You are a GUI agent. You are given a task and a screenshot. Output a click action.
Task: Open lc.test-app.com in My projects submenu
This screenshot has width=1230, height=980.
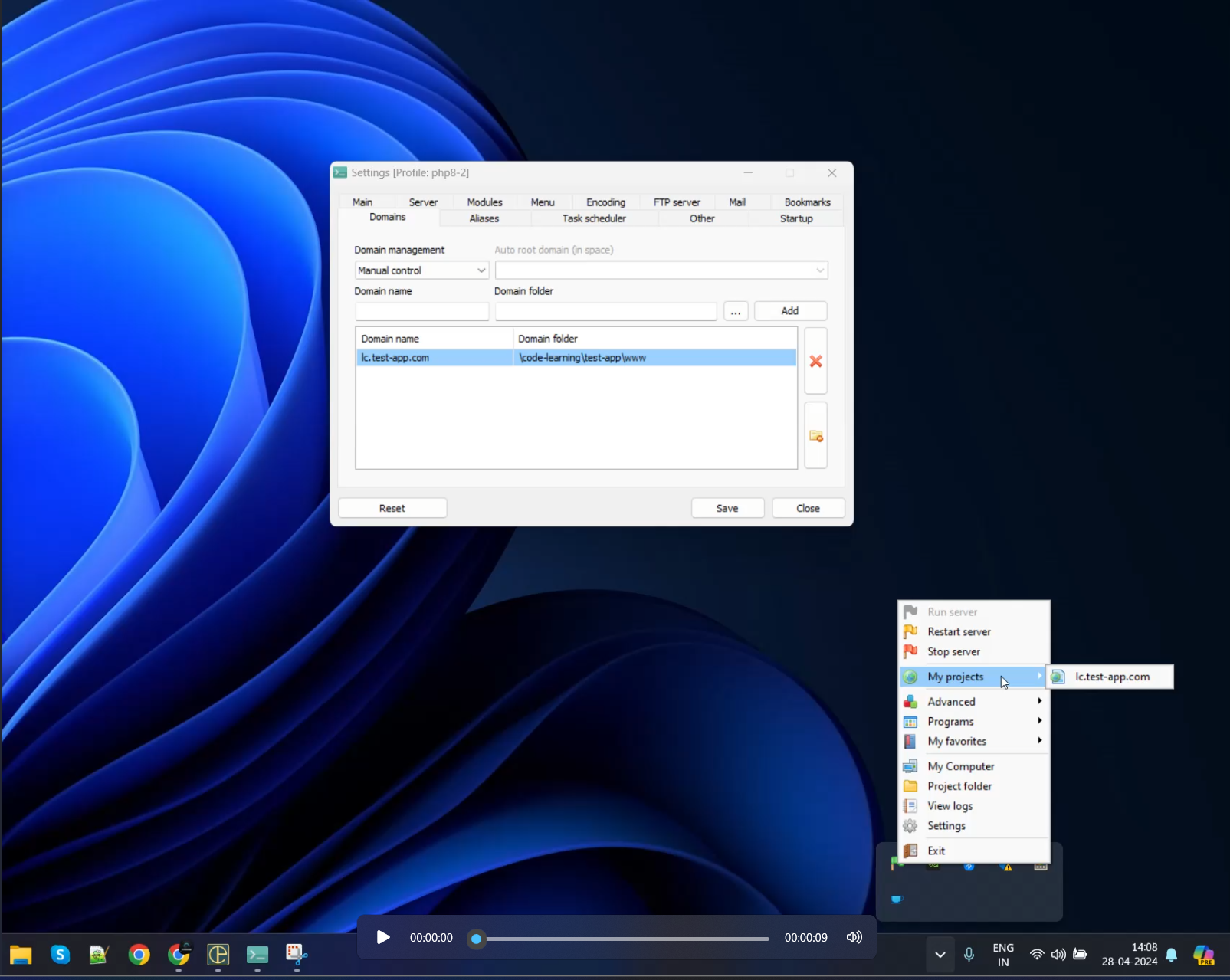(x=1110, y=677)
